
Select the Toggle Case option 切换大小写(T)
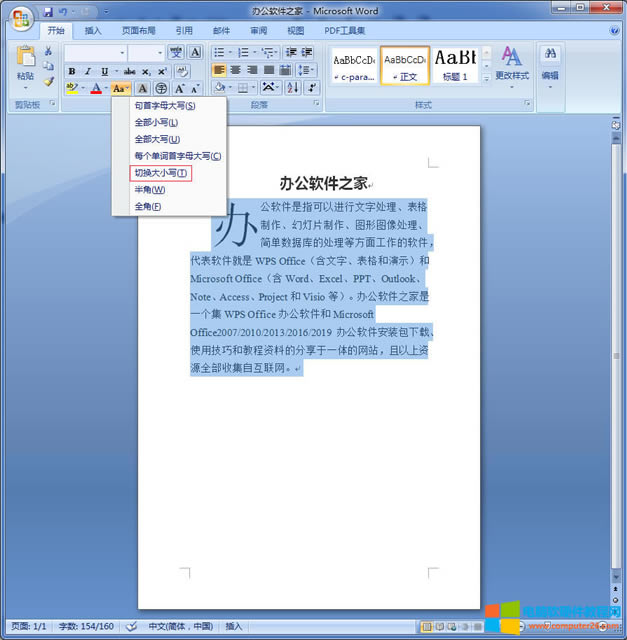coord(161,173)
